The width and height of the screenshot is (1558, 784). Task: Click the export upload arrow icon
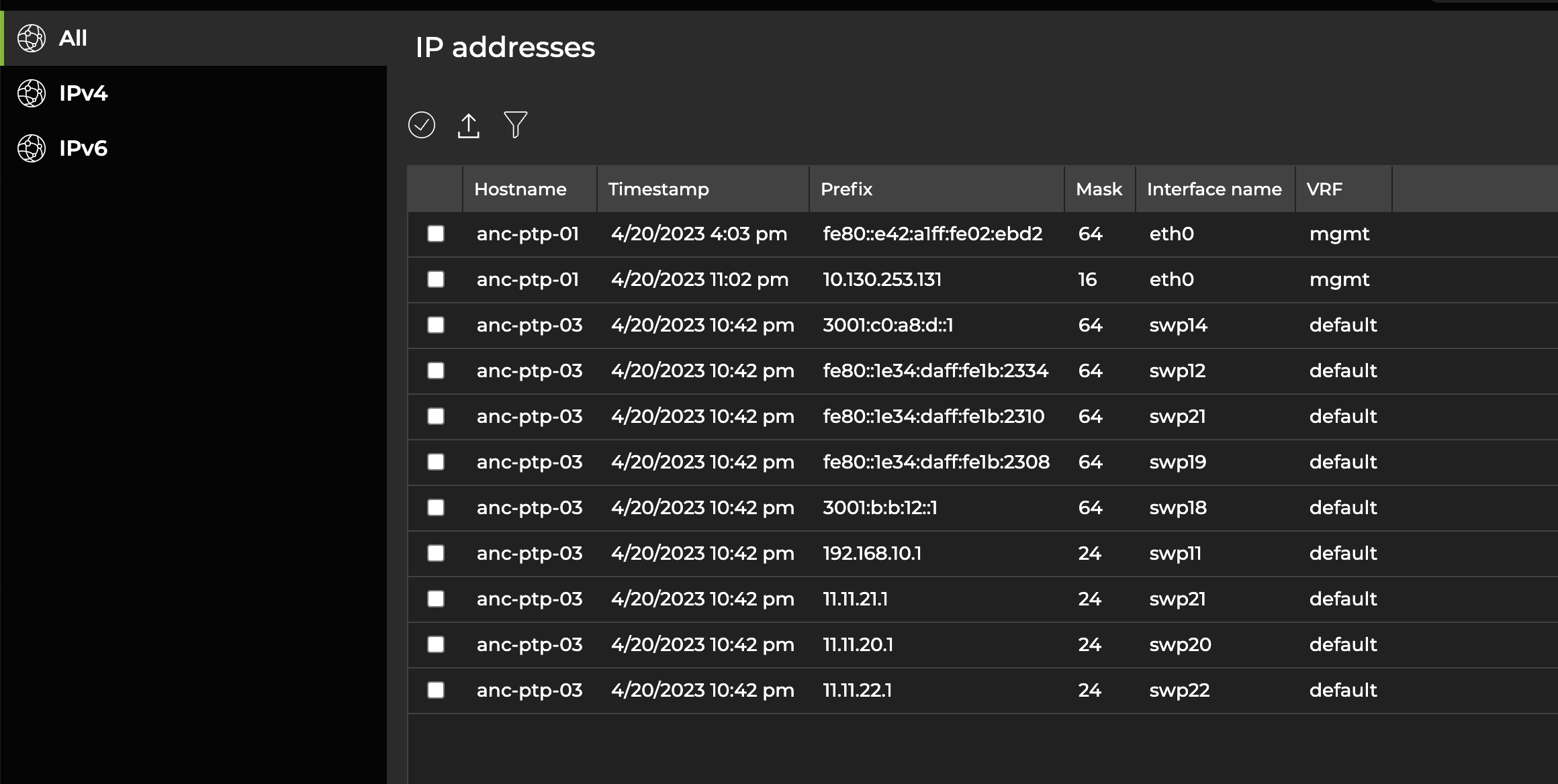point(469,125)
